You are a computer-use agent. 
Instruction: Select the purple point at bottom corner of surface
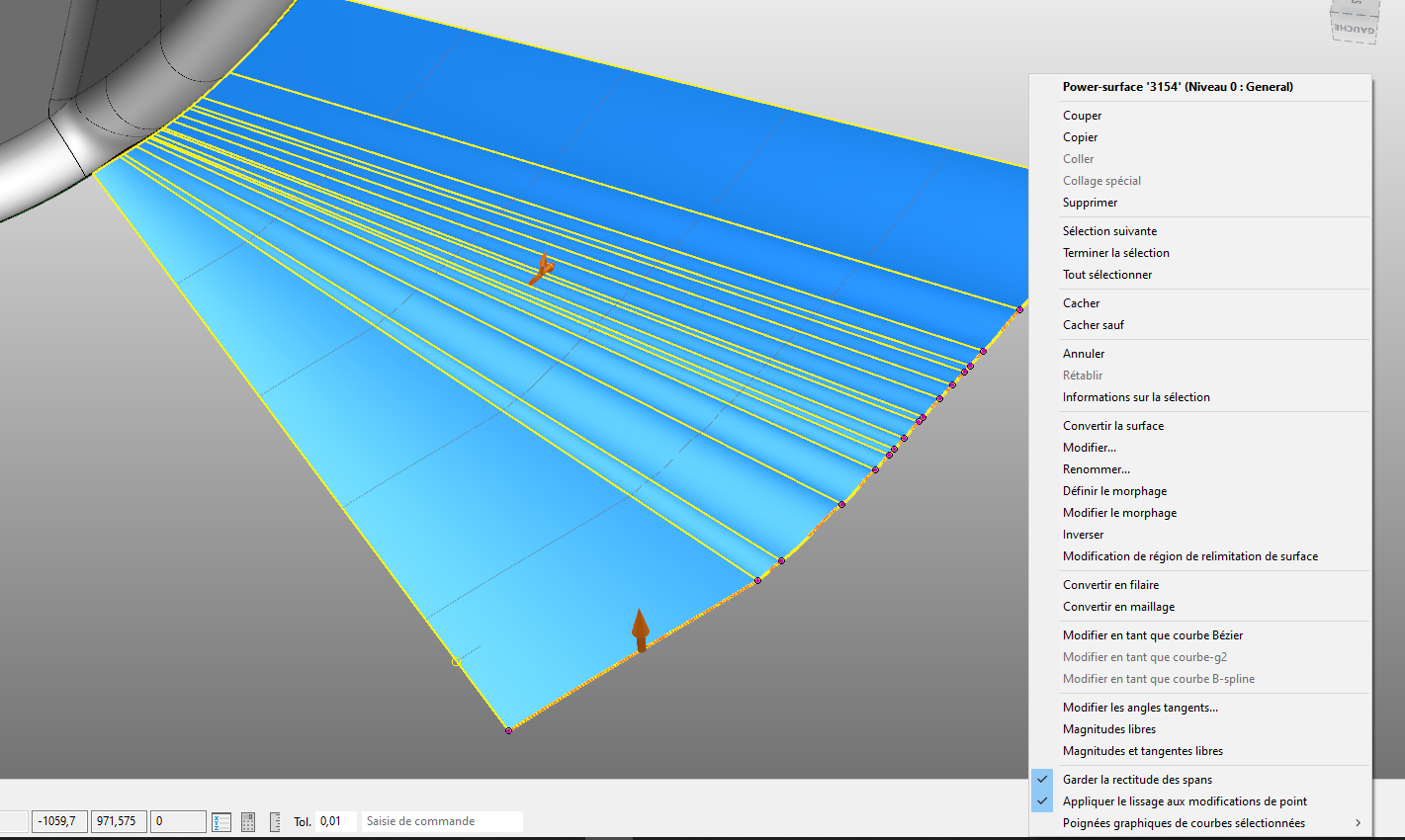click(509, 730)
